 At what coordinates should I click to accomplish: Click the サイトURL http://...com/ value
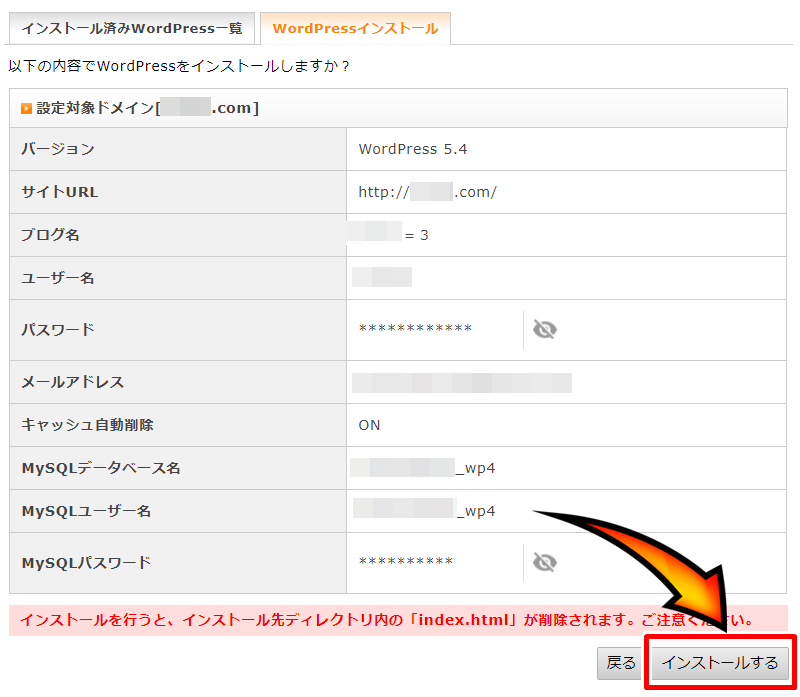428,192
